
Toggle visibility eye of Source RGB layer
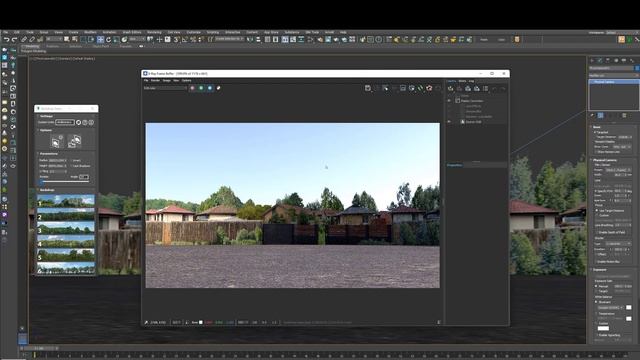point(449,122)
